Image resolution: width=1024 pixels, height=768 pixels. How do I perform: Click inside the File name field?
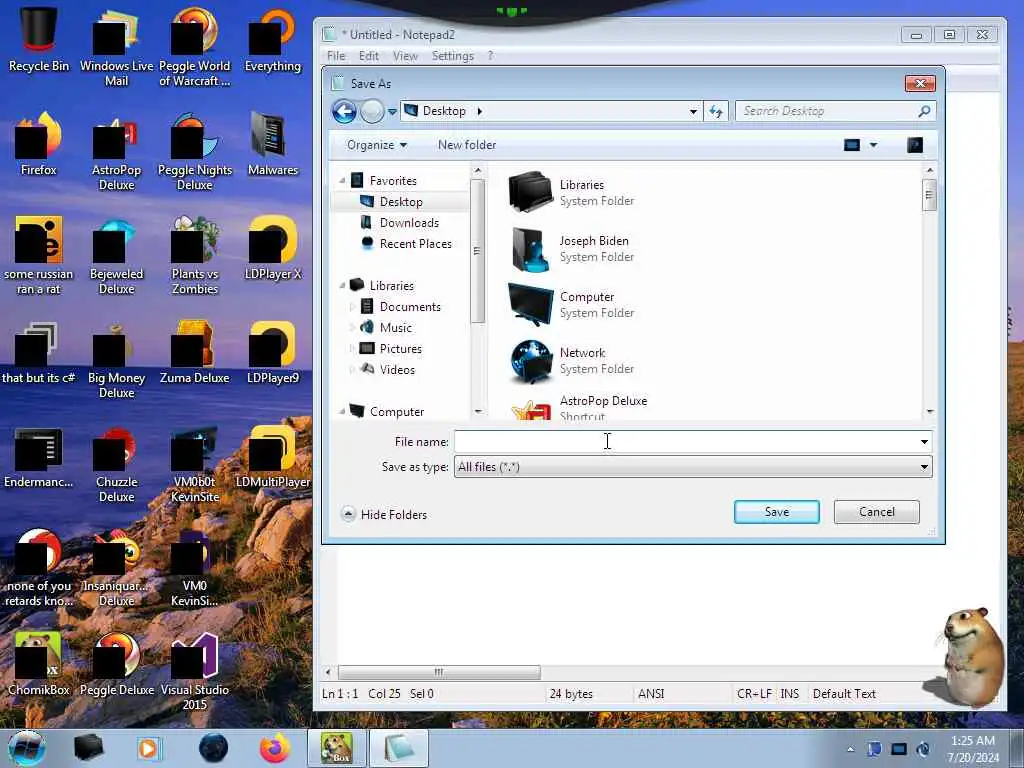[x=686, y=442]
